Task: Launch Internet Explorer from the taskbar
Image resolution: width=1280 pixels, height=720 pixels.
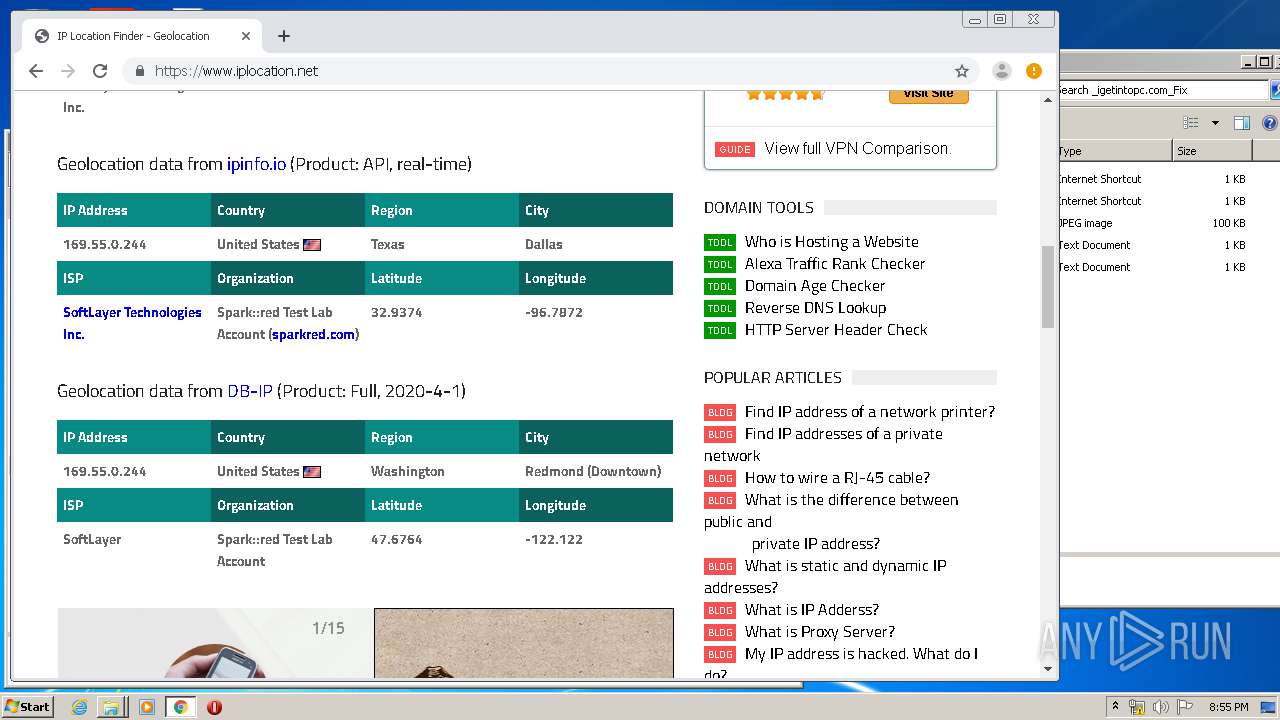Action: [x=80, y=707]
